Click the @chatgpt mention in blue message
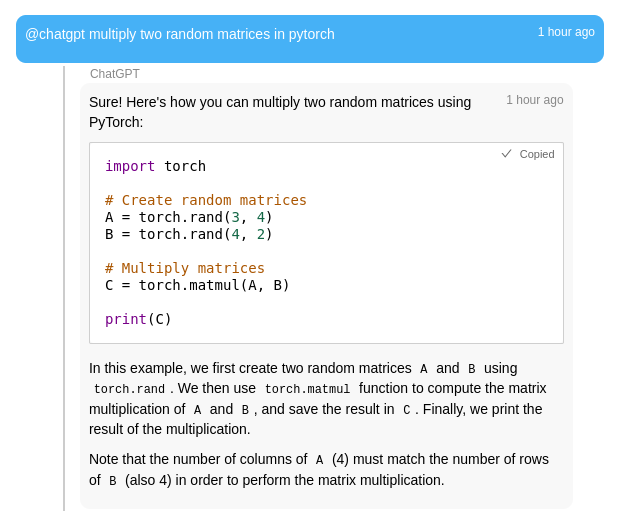The height and width of the screenshot is (511, 627). point(55,34)
